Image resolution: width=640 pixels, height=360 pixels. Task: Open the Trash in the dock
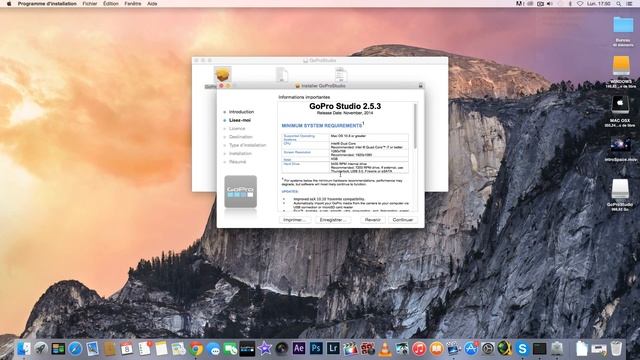pos(616,348)
